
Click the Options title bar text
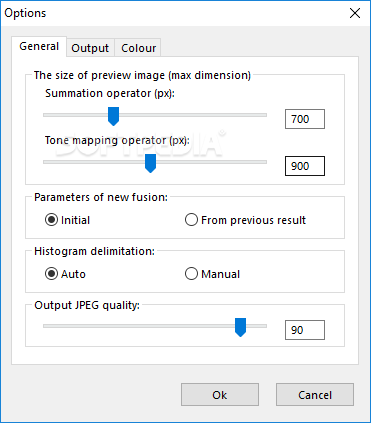pos(25,13)
